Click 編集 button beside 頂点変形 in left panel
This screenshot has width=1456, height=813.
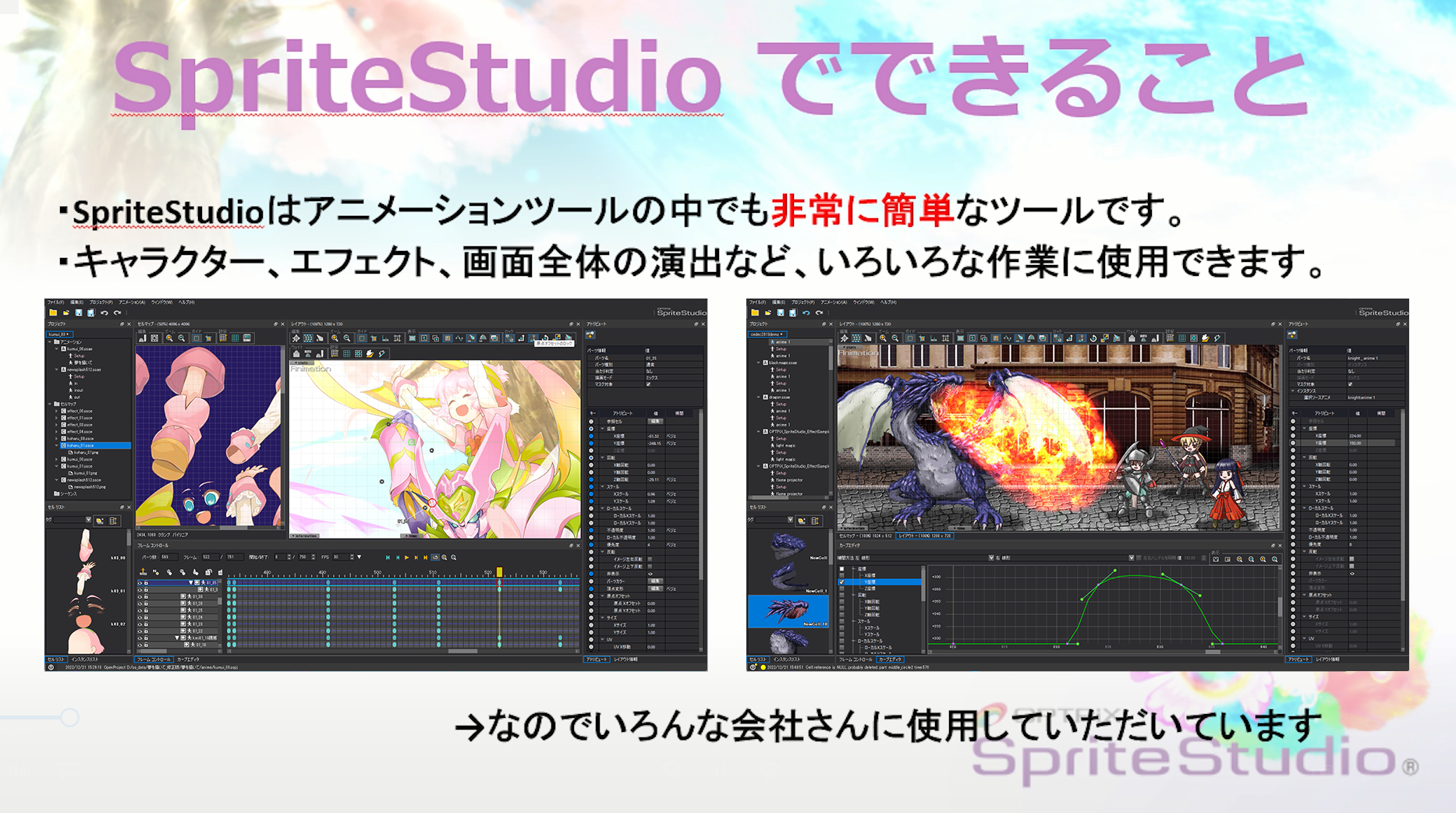click(x=655, y=589)
